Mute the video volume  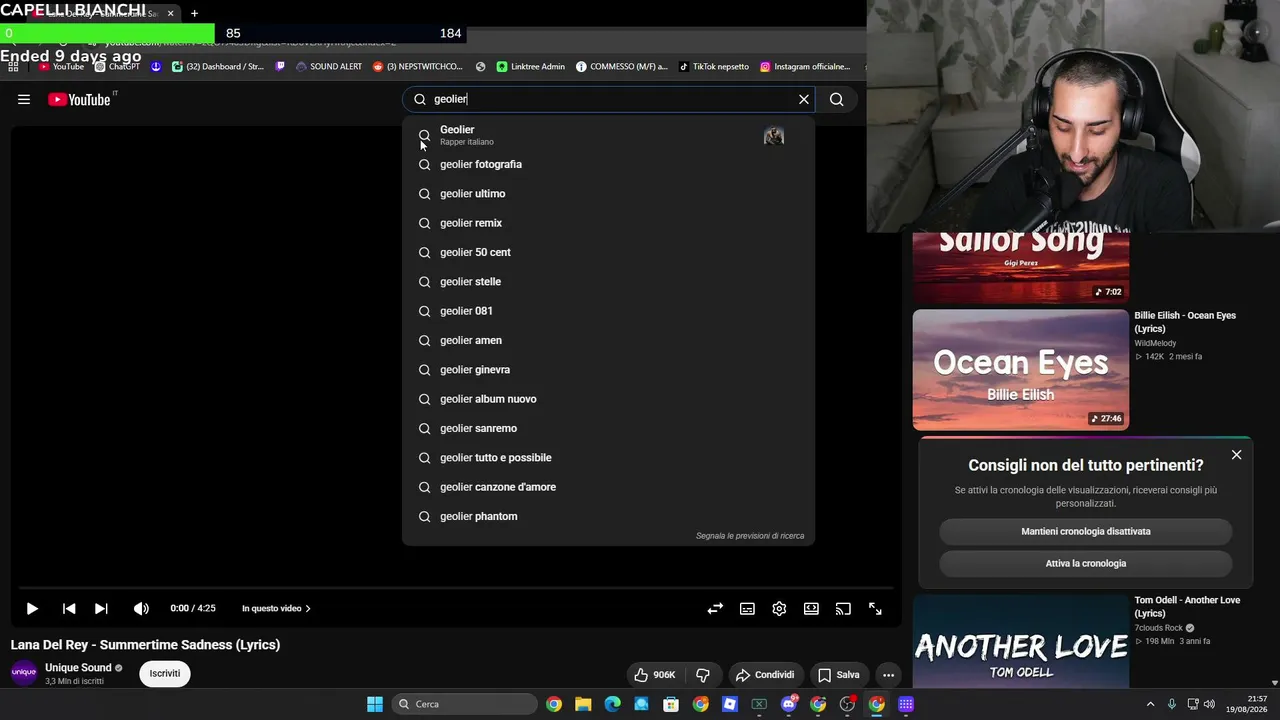tap(141, 608)
